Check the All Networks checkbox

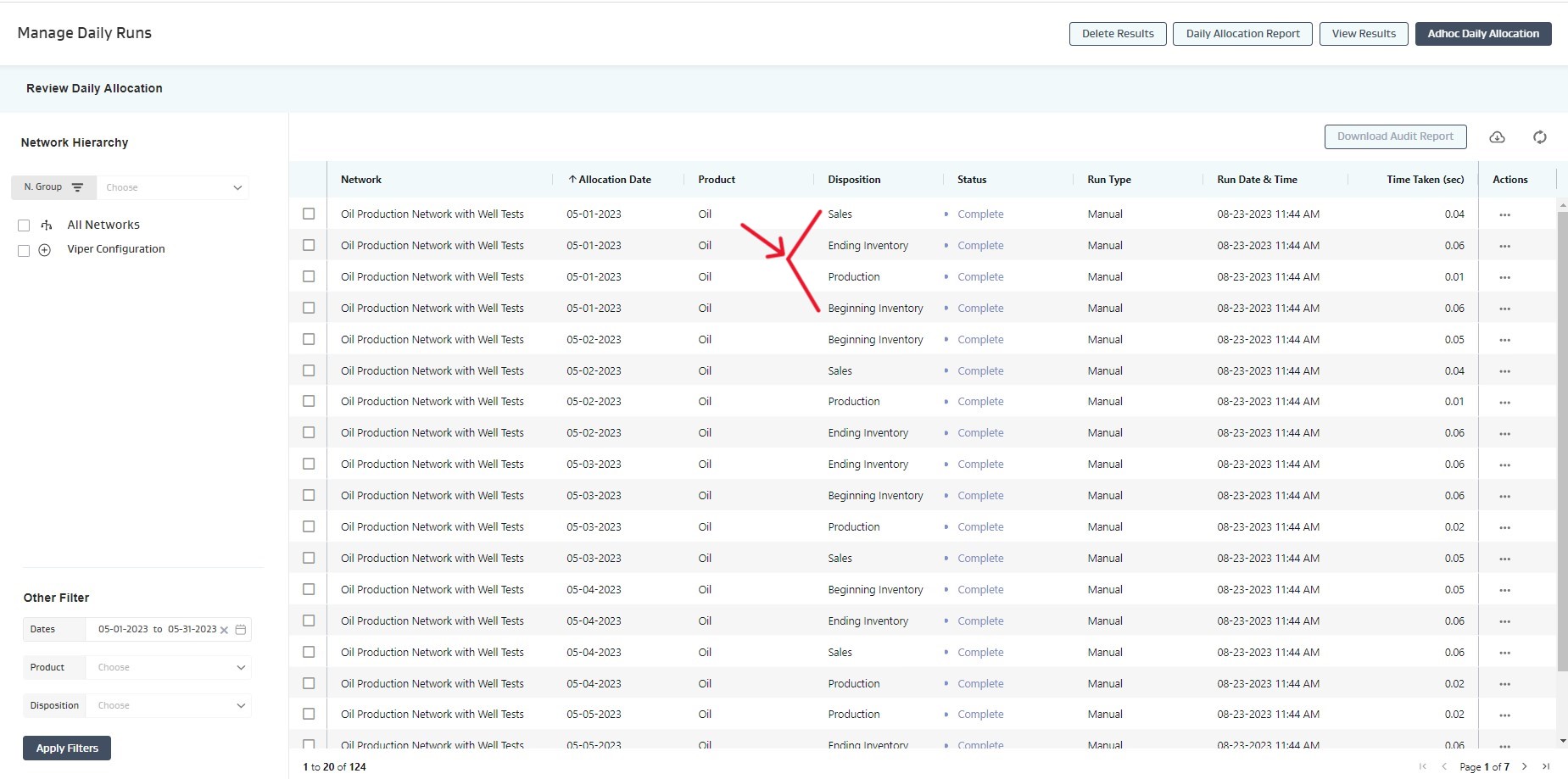[x=24, y=225]
